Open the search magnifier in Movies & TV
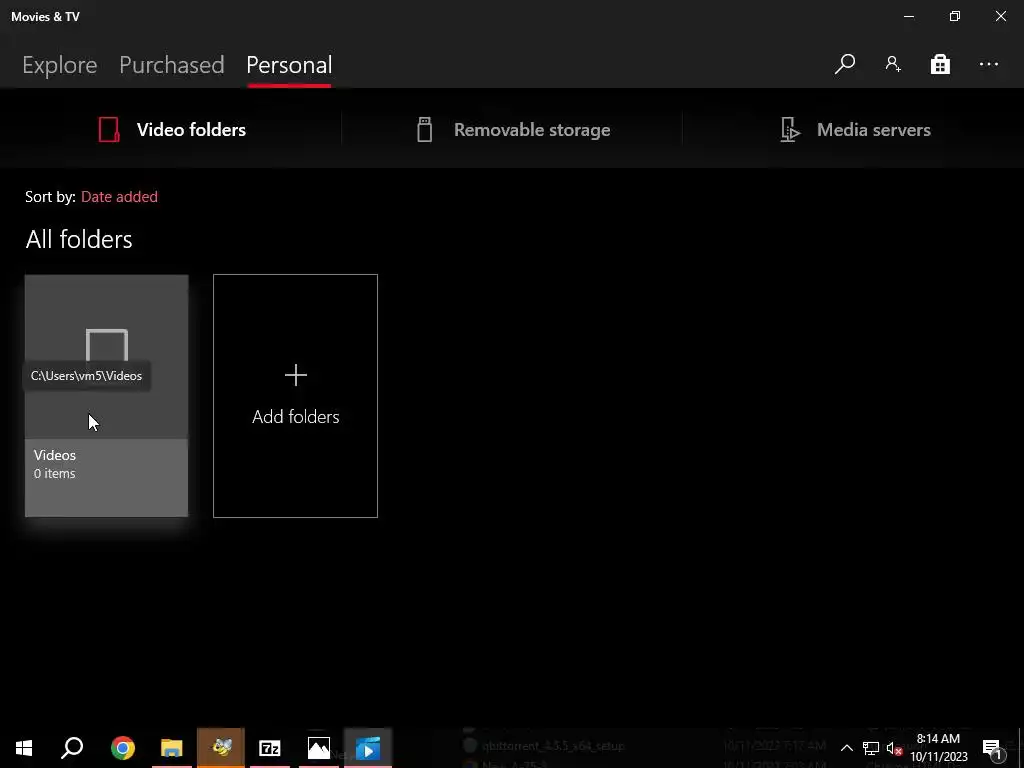Image resolution: width=1024 pixels, height=768 pixels. click(844, 64)
